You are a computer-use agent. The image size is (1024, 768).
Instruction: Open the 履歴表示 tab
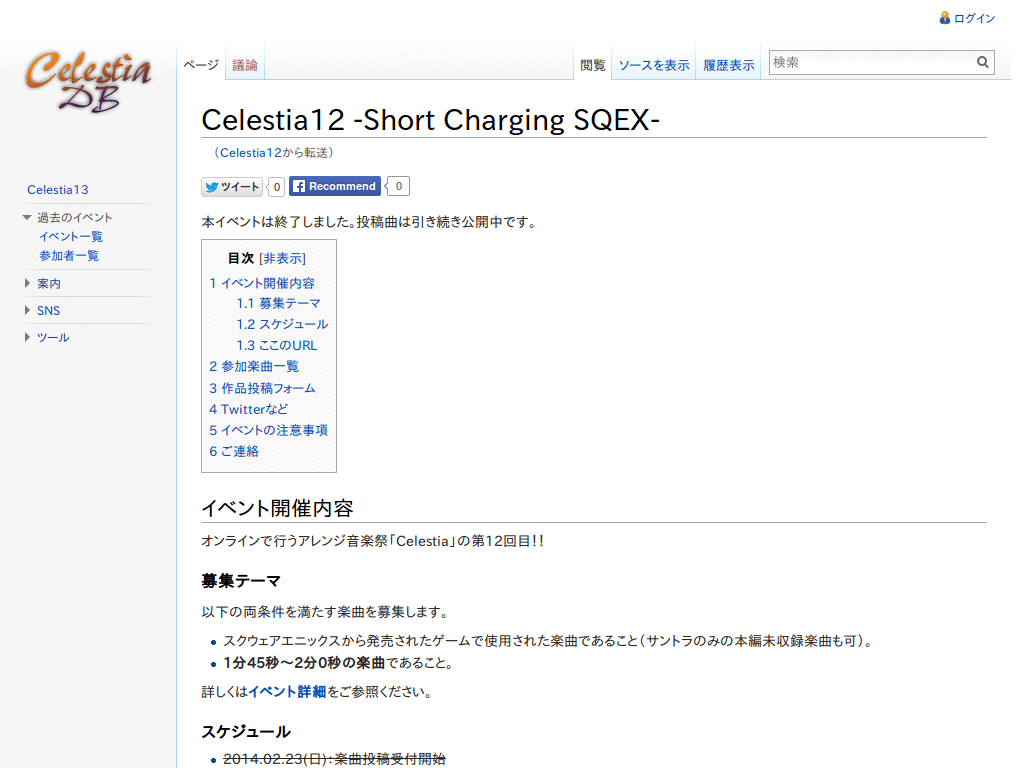point(728,65)
